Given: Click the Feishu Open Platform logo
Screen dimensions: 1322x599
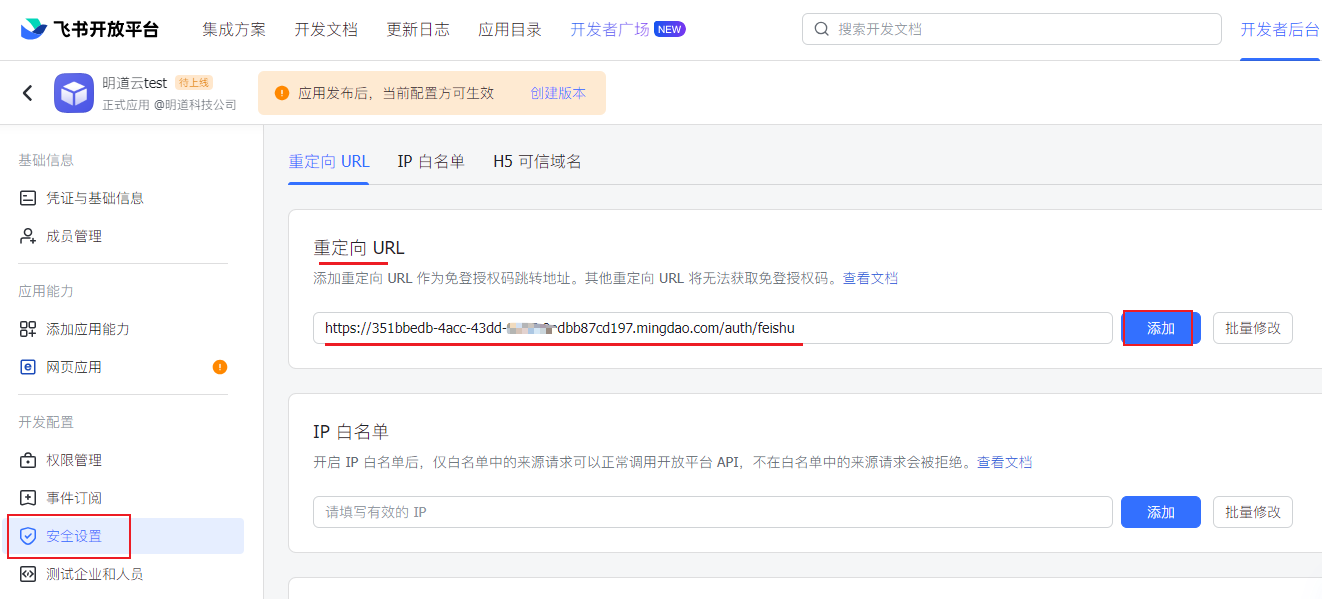Looking at the screenshot, I should coord(89,29).
